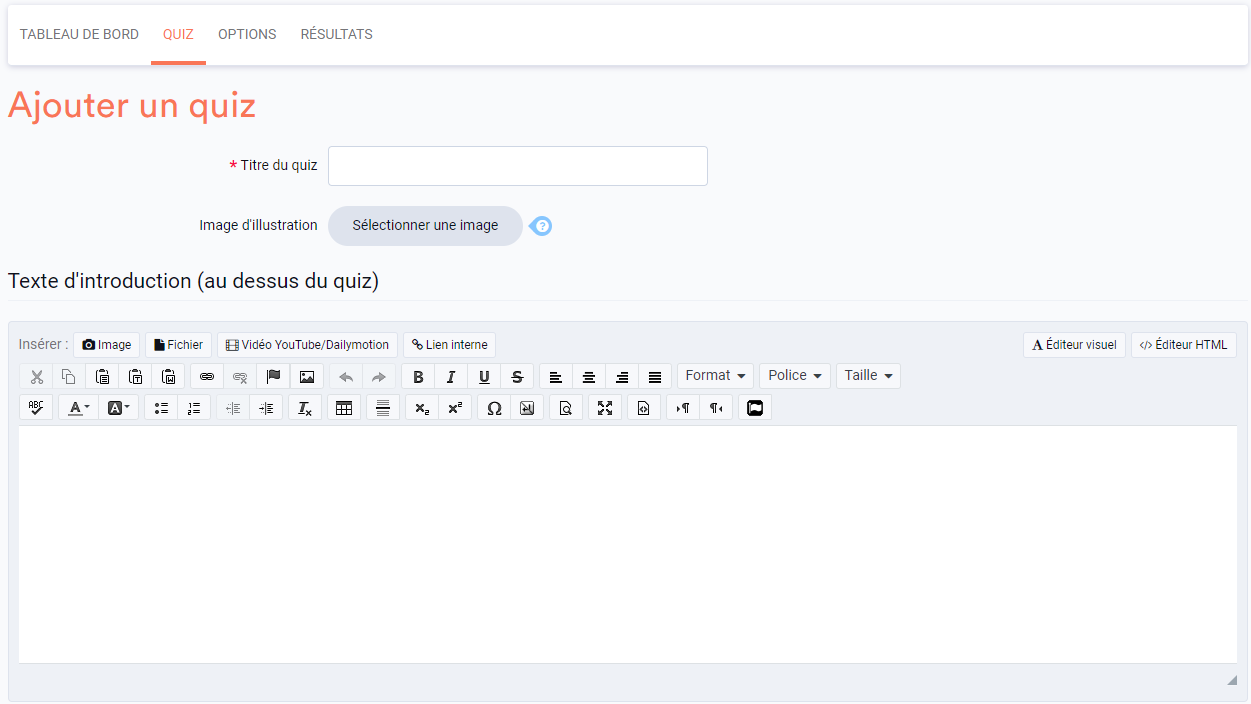Maximize the editor to full screen
The width and height of the screenshot is (1251, 704).
click(x=604, y=407)
